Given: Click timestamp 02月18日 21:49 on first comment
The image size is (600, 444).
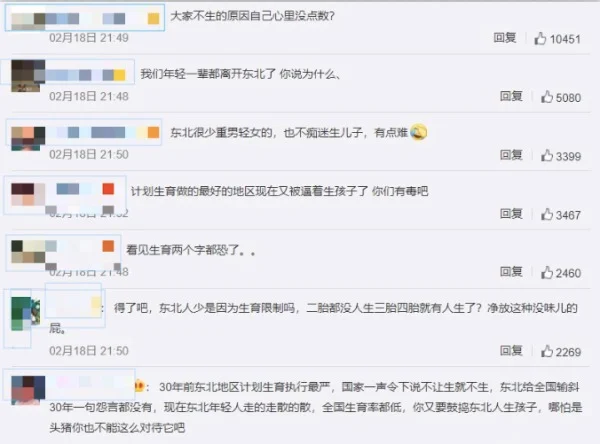Looking at the screenshot, I should point(89,38).
